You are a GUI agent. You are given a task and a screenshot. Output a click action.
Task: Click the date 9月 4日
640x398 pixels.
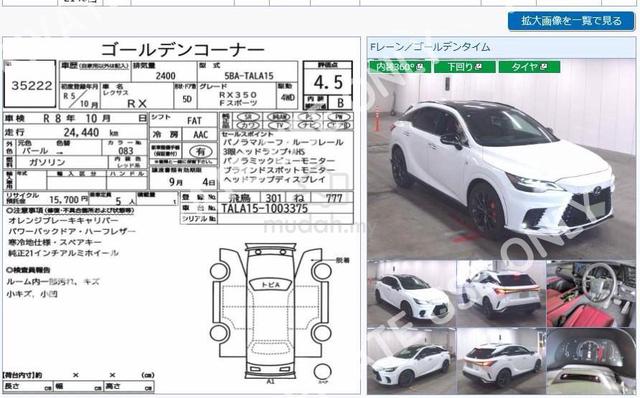coord(191,182)
